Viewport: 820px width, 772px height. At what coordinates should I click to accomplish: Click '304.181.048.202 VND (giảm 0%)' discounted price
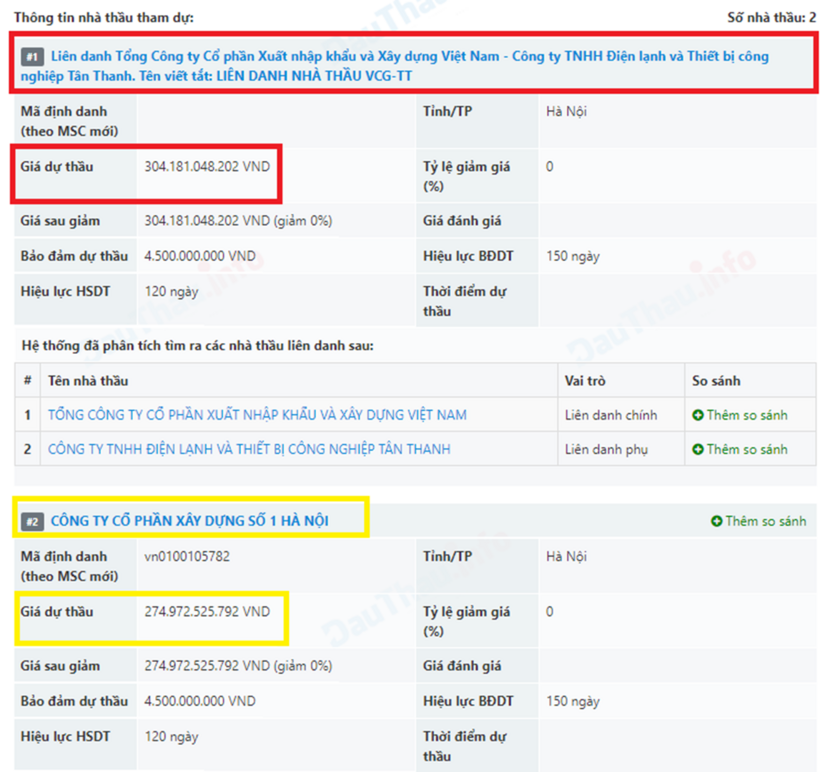coord(238,221)
